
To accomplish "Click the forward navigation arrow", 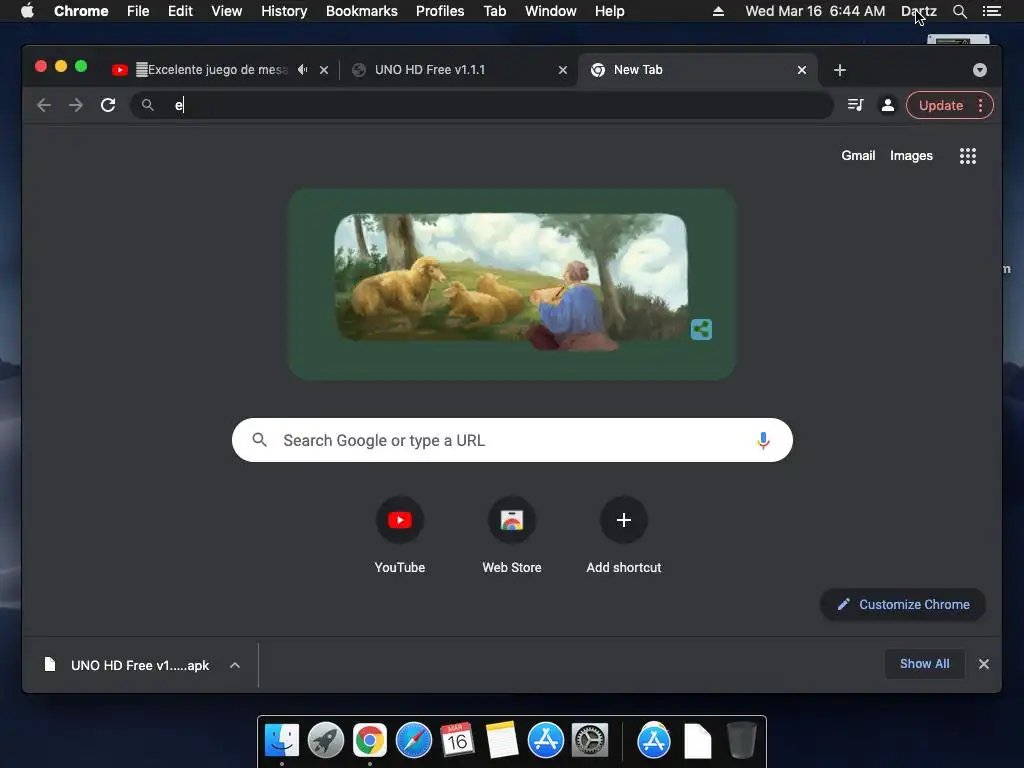I will 76,105.
